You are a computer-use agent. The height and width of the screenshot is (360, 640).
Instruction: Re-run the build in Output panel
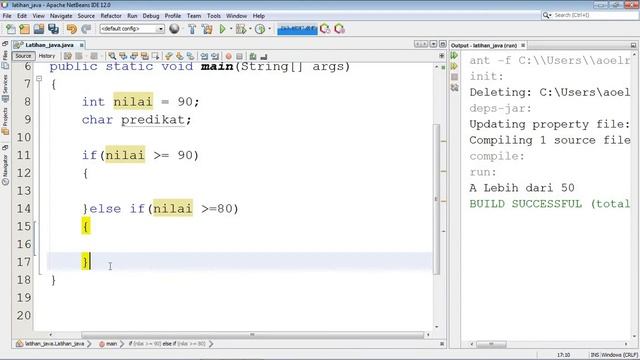coord(454,56)
